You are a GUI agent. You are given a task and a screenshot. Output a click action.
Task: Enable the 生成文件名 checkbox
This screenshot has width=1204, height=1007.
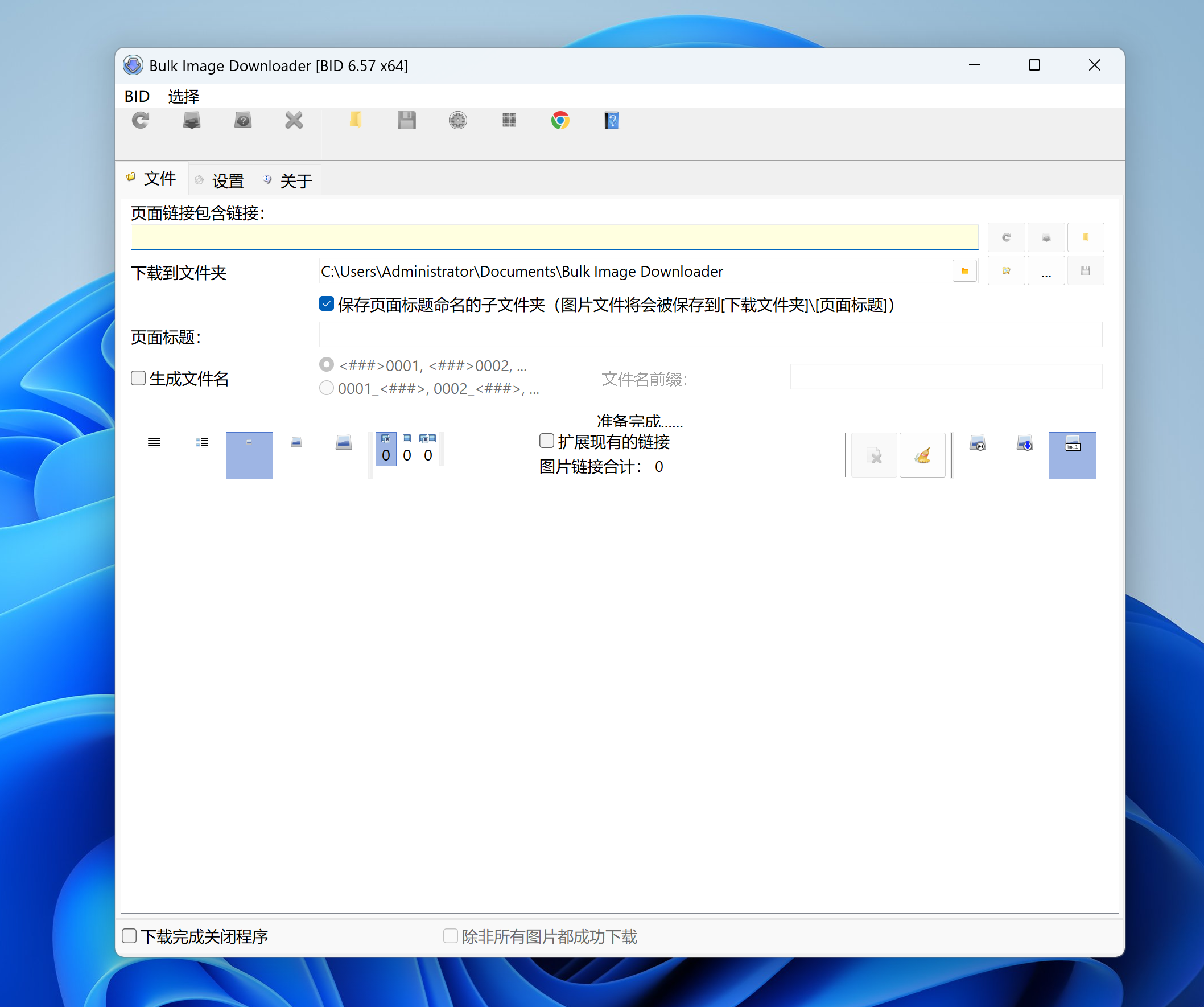coord(138,378)
